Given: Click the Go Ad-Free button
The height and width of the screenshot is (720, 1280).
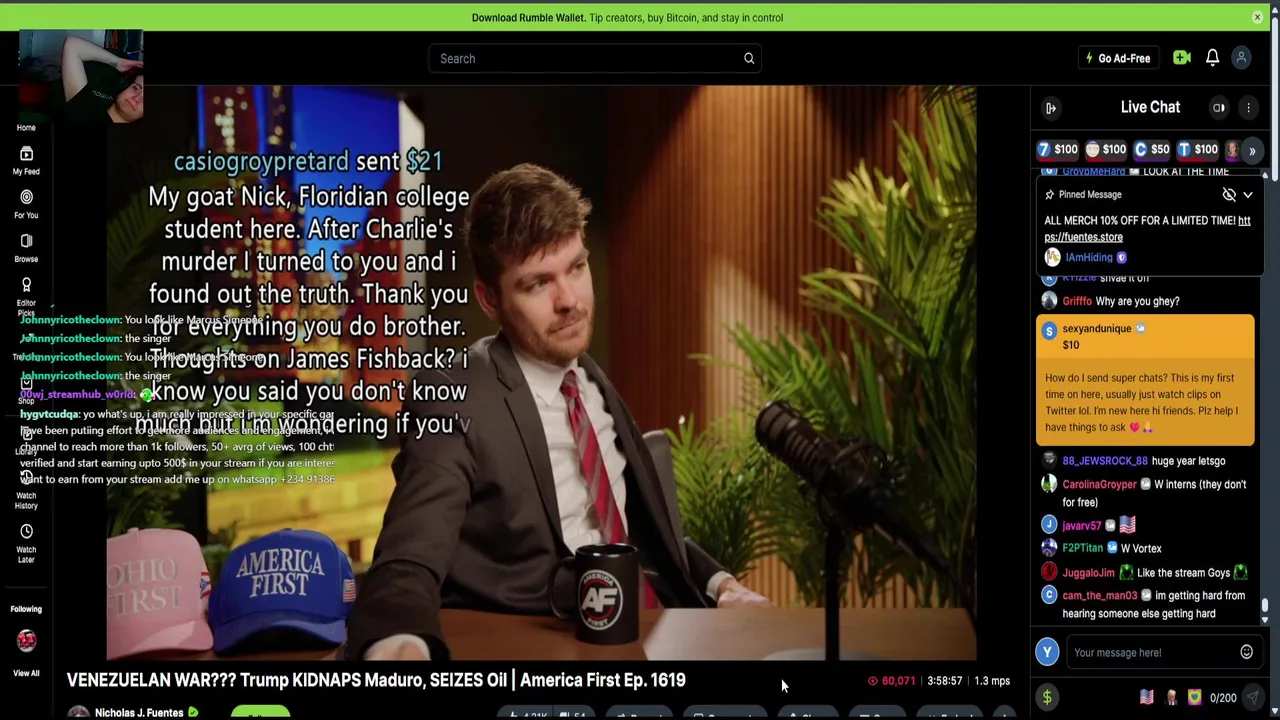Looking at the screenshot, I should [1119, 58].
